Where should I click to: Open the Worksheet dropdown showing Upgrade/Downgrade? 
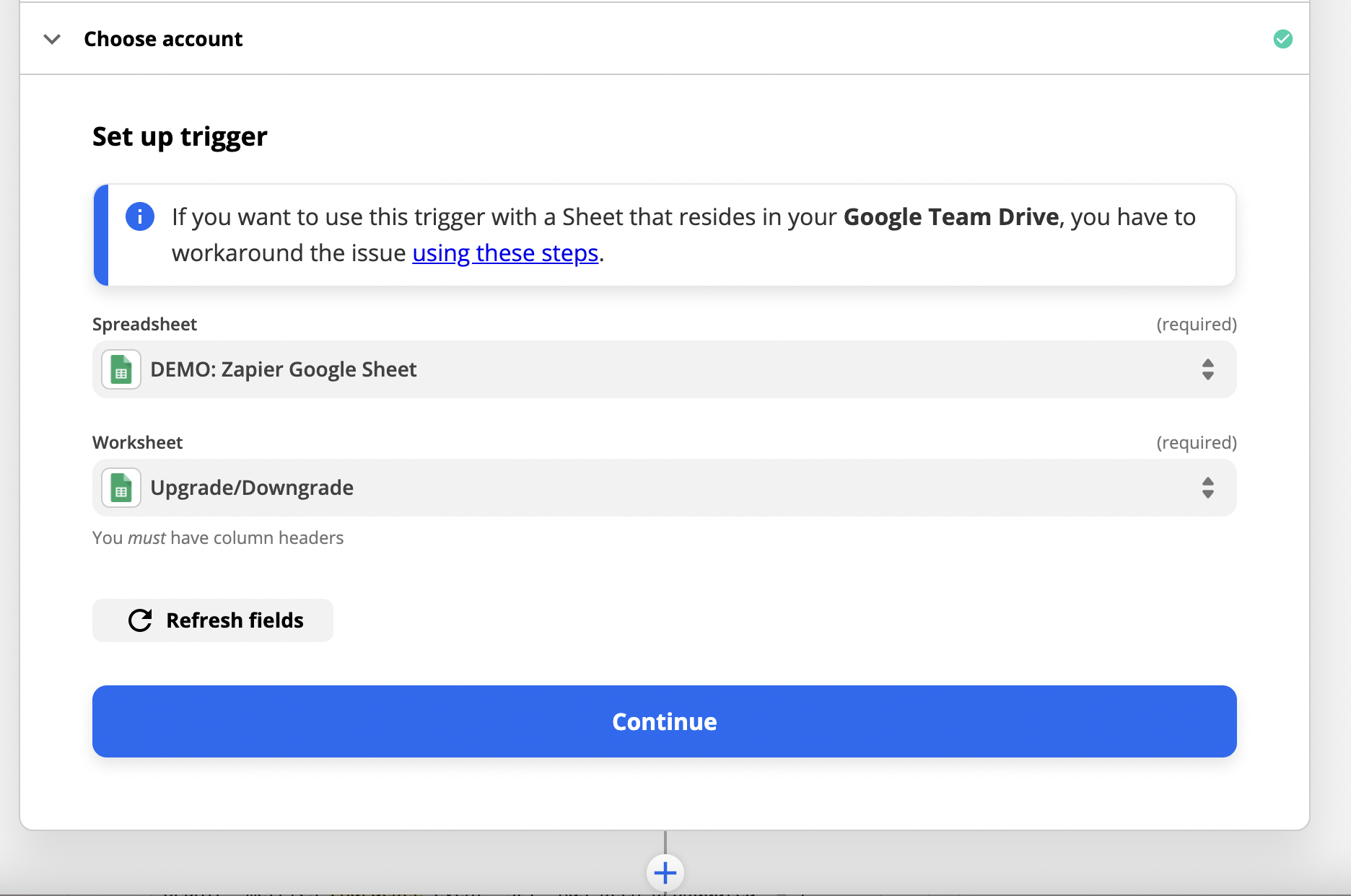click(x=664, y=488)
